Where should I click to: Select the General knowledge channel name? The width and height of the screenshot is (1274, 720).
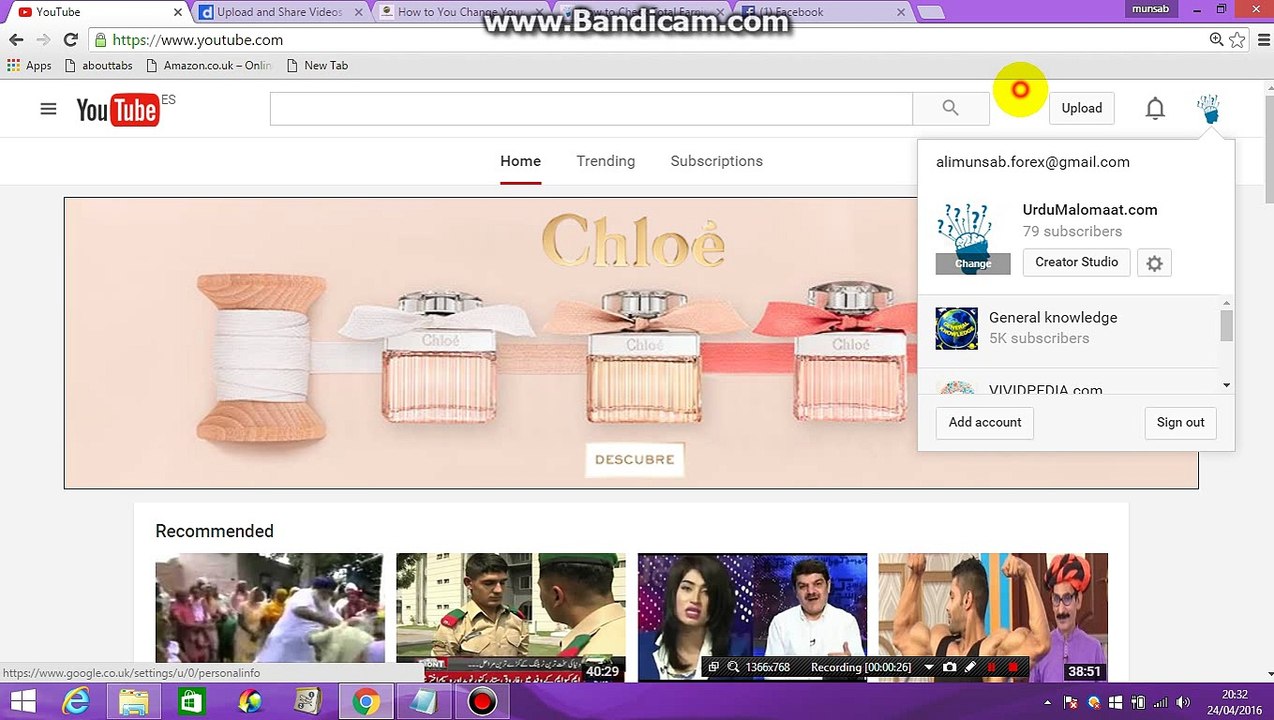tap(1053, 317)
